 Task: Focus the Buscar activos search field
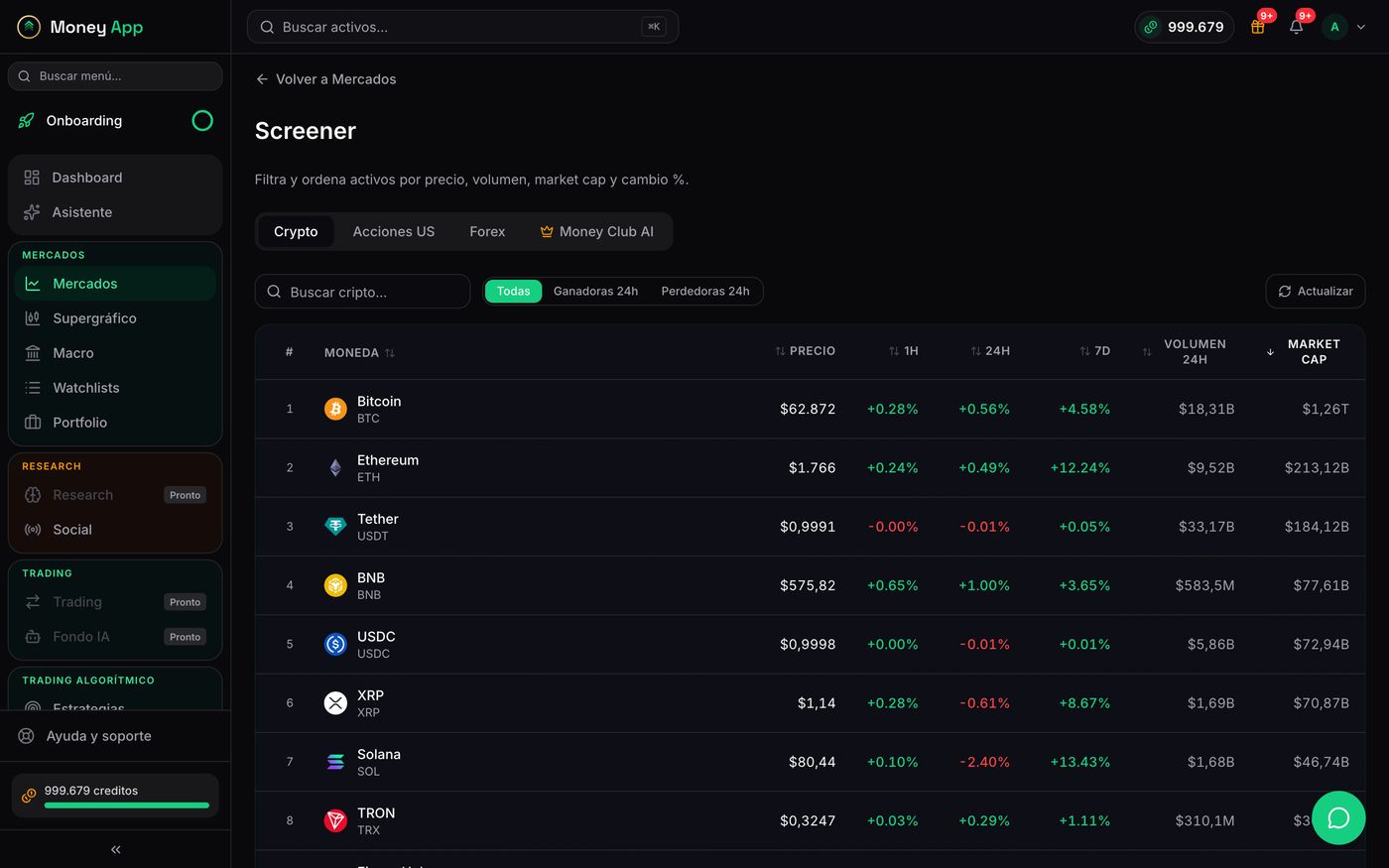[x=462, y=27]
